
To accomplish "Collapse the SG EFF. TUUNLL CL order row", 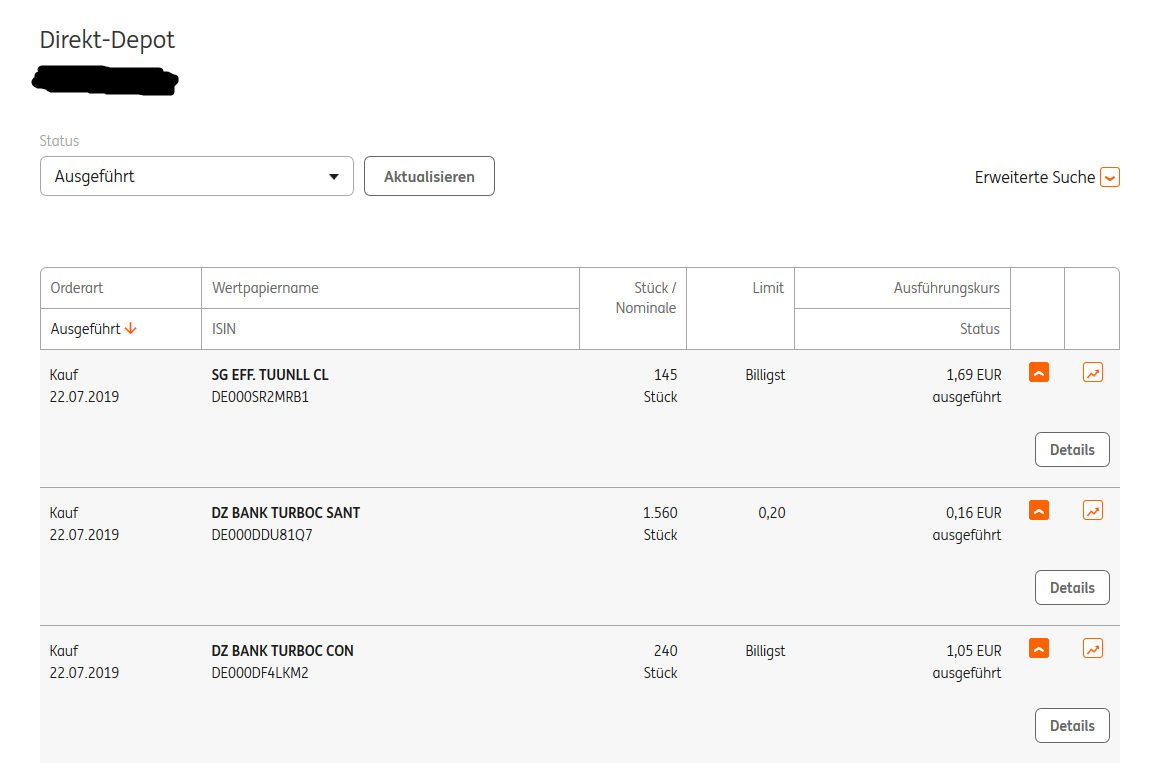I will [1039, 373].
